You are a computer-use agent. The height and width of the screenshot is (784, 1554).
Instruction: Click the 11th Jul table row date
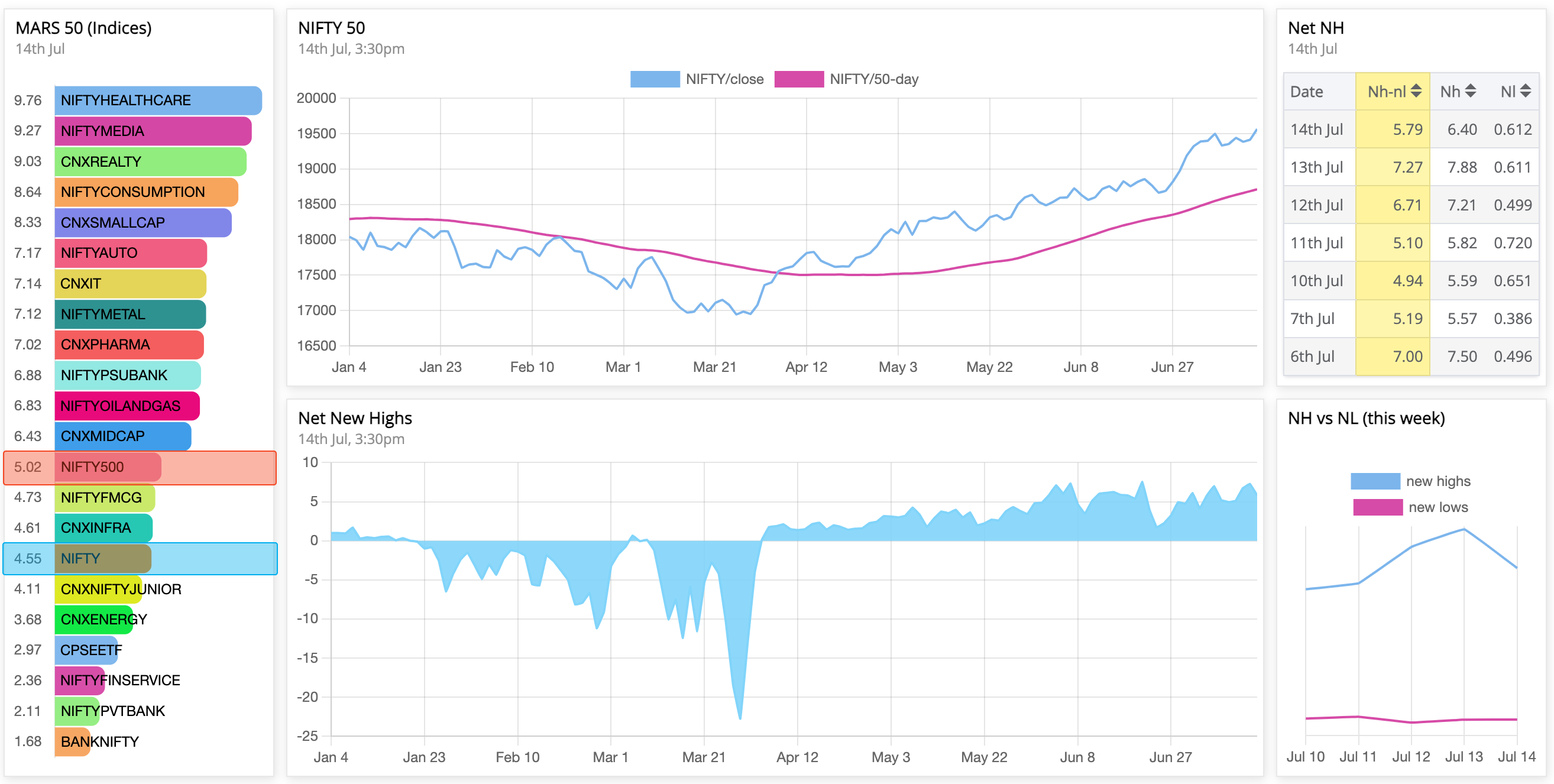click(1316, 243)
